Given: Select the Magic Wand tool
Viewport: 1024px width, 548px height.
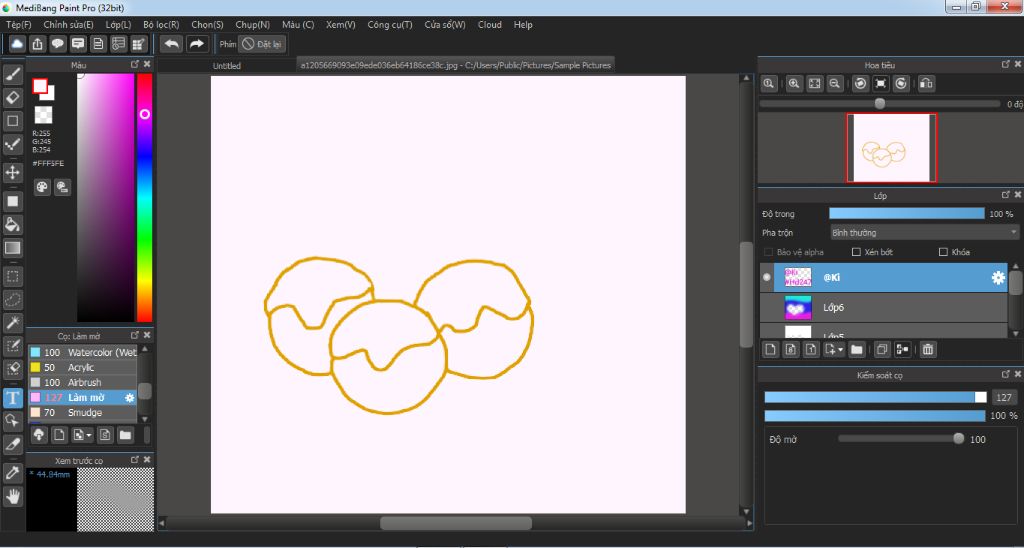Looking at the screenshot, I should point(12,322).
